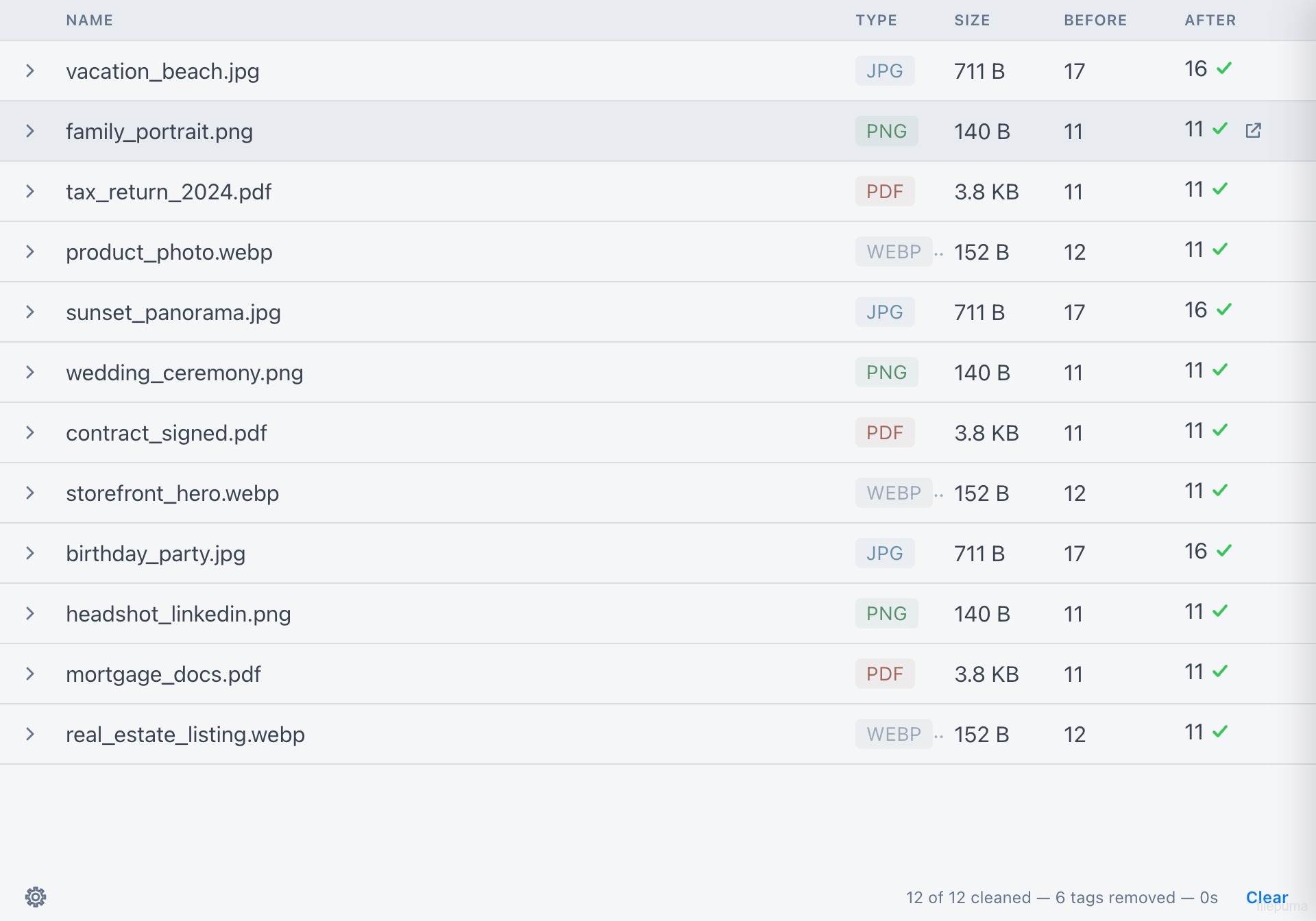The height and width of the screenshot is (921, 1316).
Task: Click PDF type badge for tax_return_2024.pdf
Action: point(884,191)
